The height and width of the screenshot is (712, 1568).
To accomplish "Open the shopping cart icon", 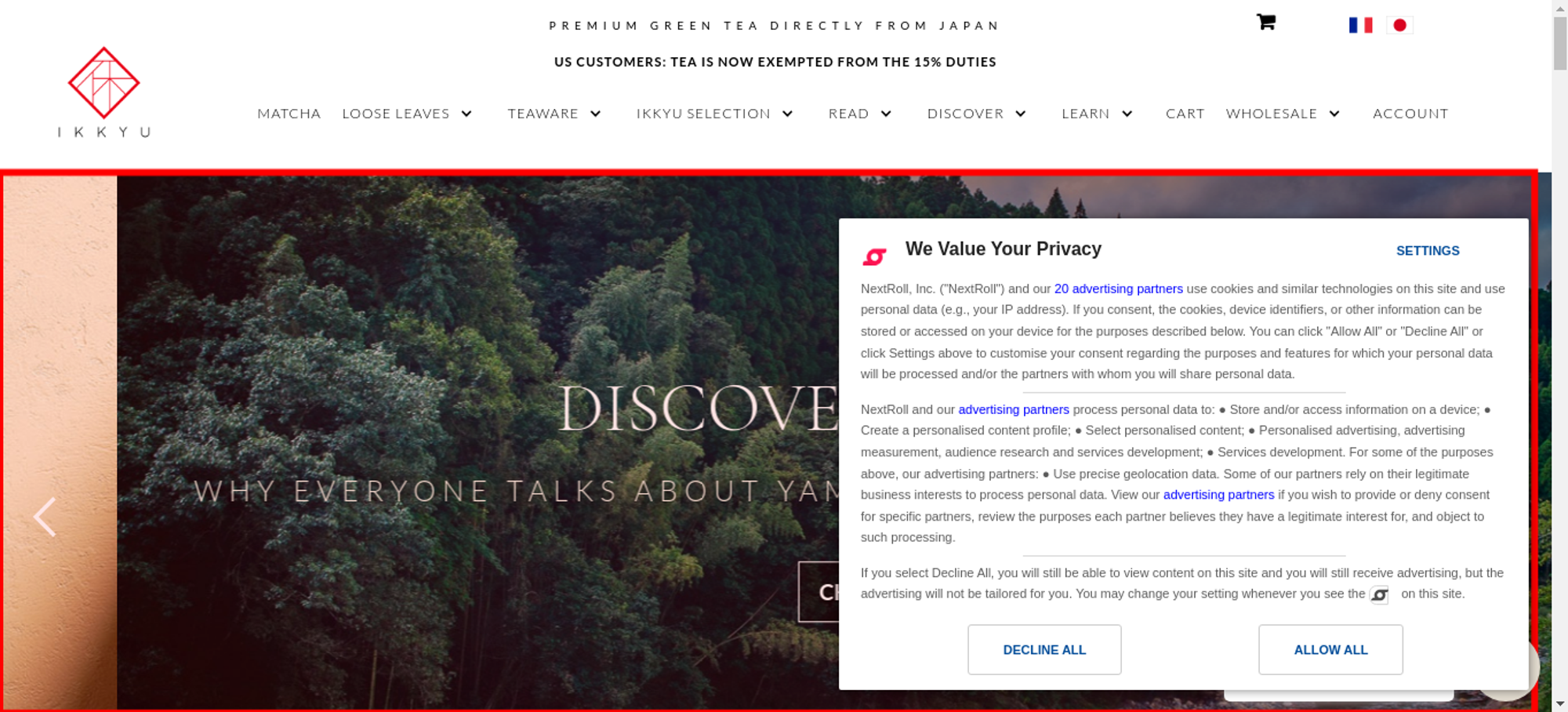I will (x=1266, y=22).
